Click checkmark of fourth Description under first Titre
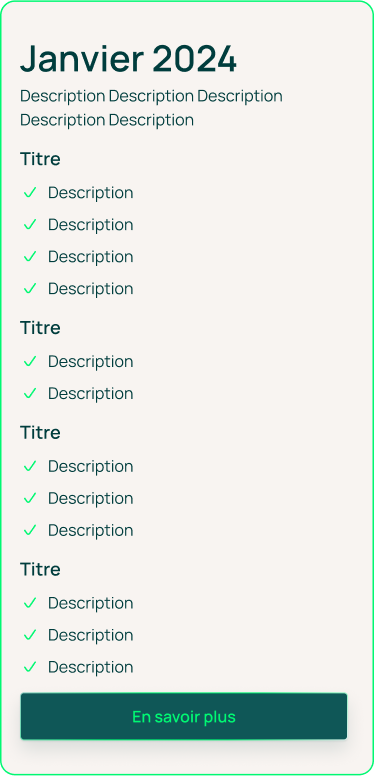 tap(30, 288)
